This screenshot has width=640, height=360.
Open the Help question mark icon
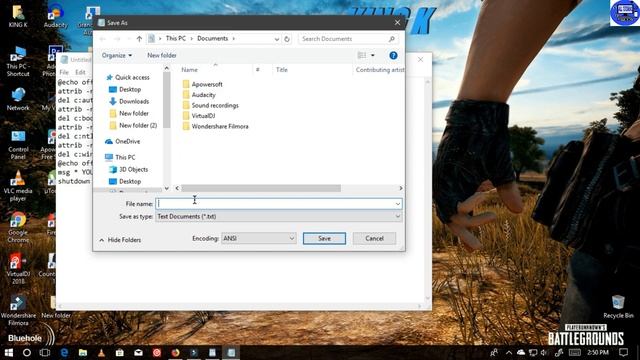pyautogui.click(x=393, y=56)
